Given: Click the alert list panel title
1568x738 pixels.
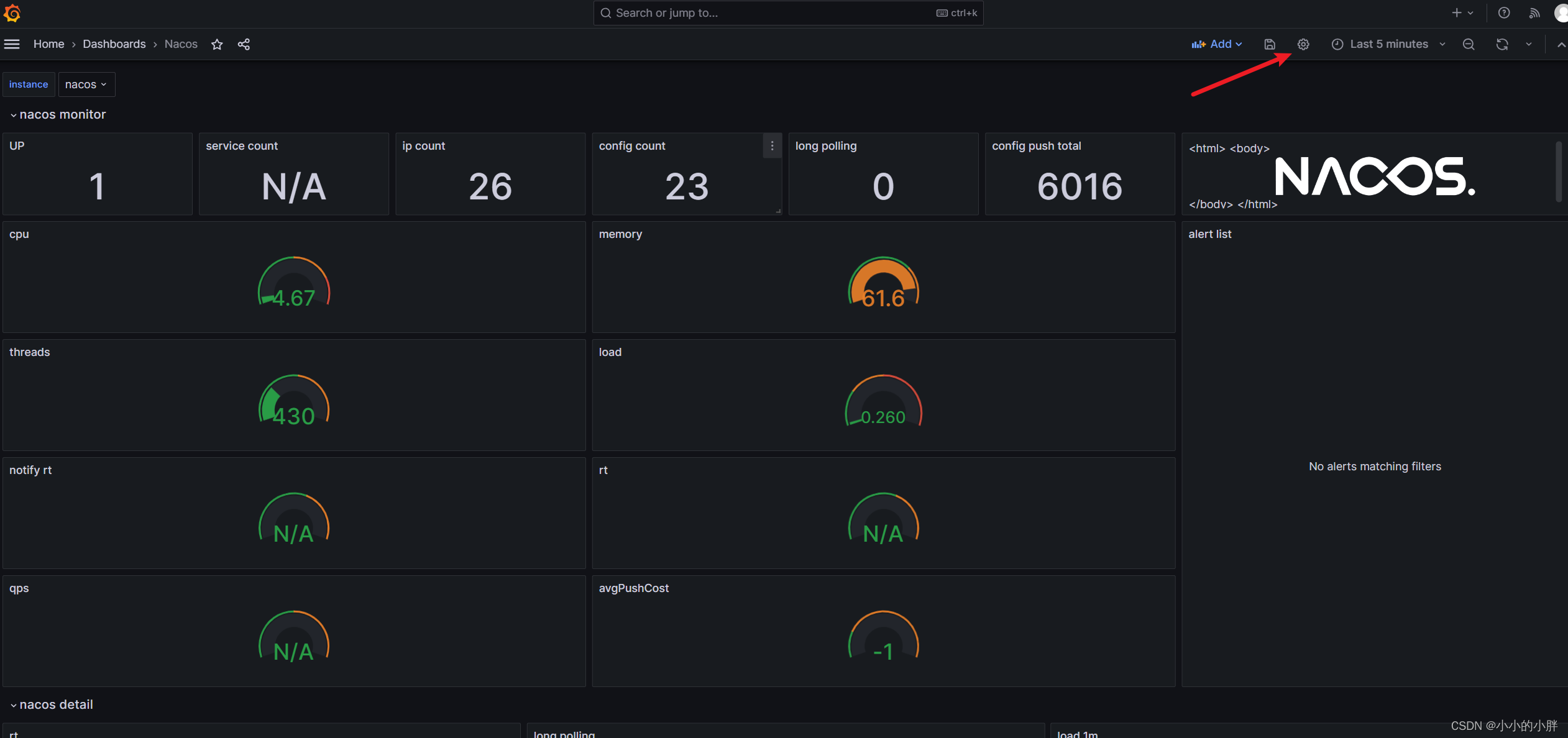Looking at the screenshot, I should [1209, 234].
